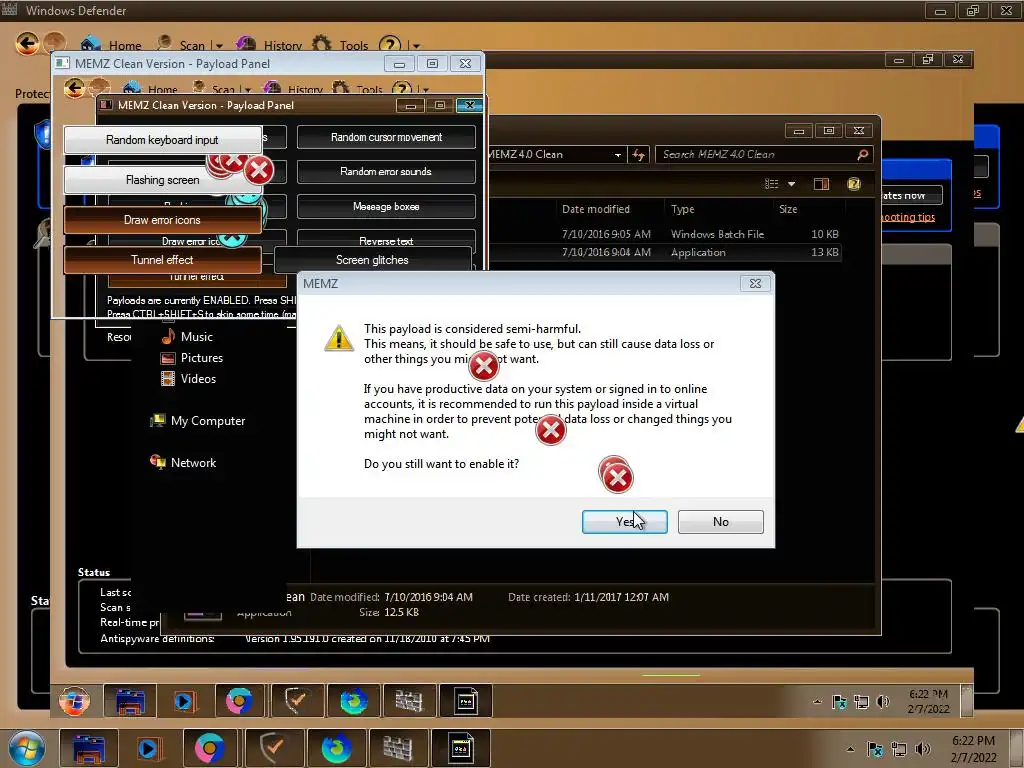Decline with No in the MEMZ dialog

tap(720, 522)
